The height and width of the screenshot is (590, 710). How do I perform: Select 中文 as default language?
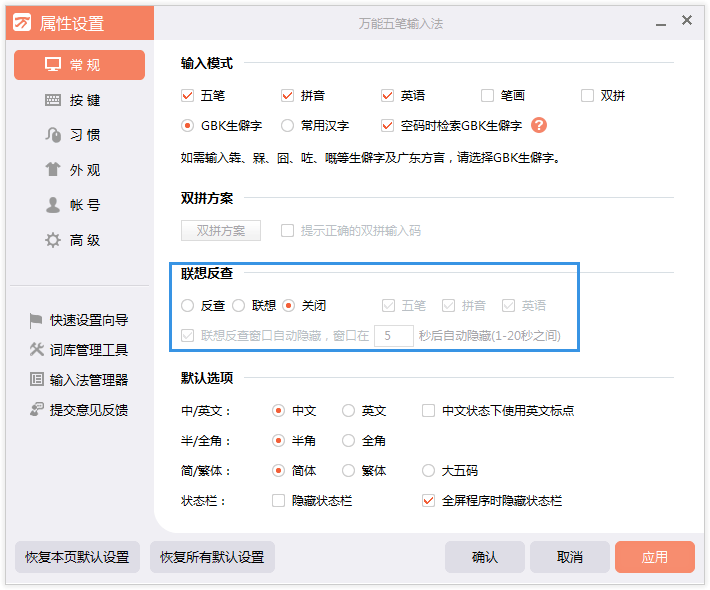coord(278,411)
